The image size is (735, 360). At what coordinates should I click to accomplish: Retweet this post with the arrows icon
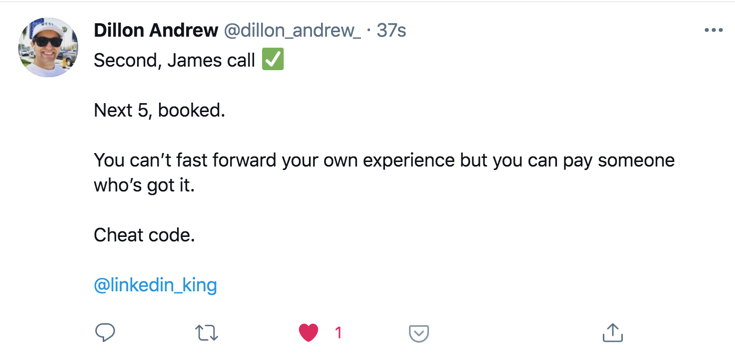pos(206,333)
